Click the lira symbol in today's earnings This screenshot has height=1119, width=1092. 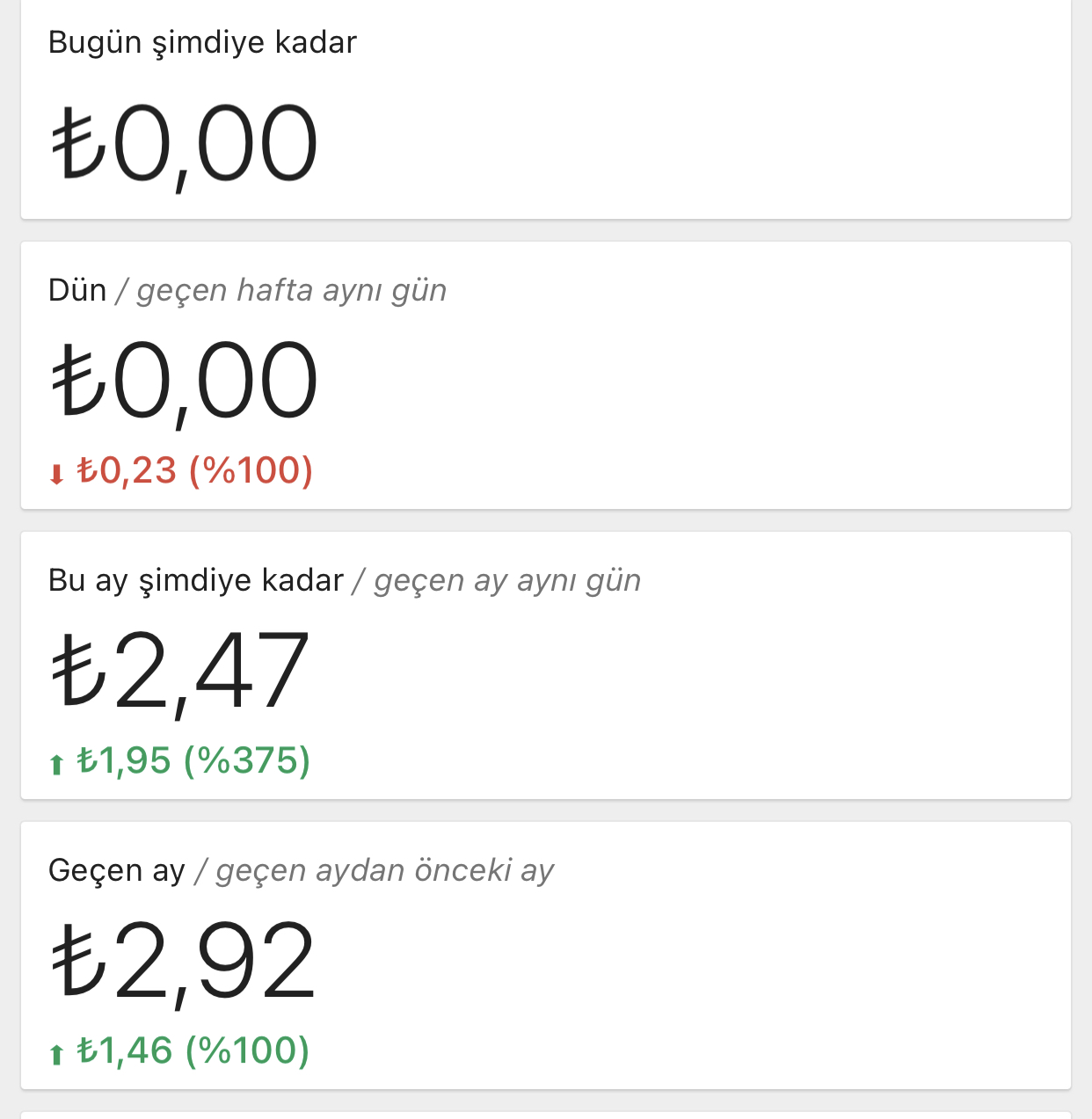pos(79,142)
